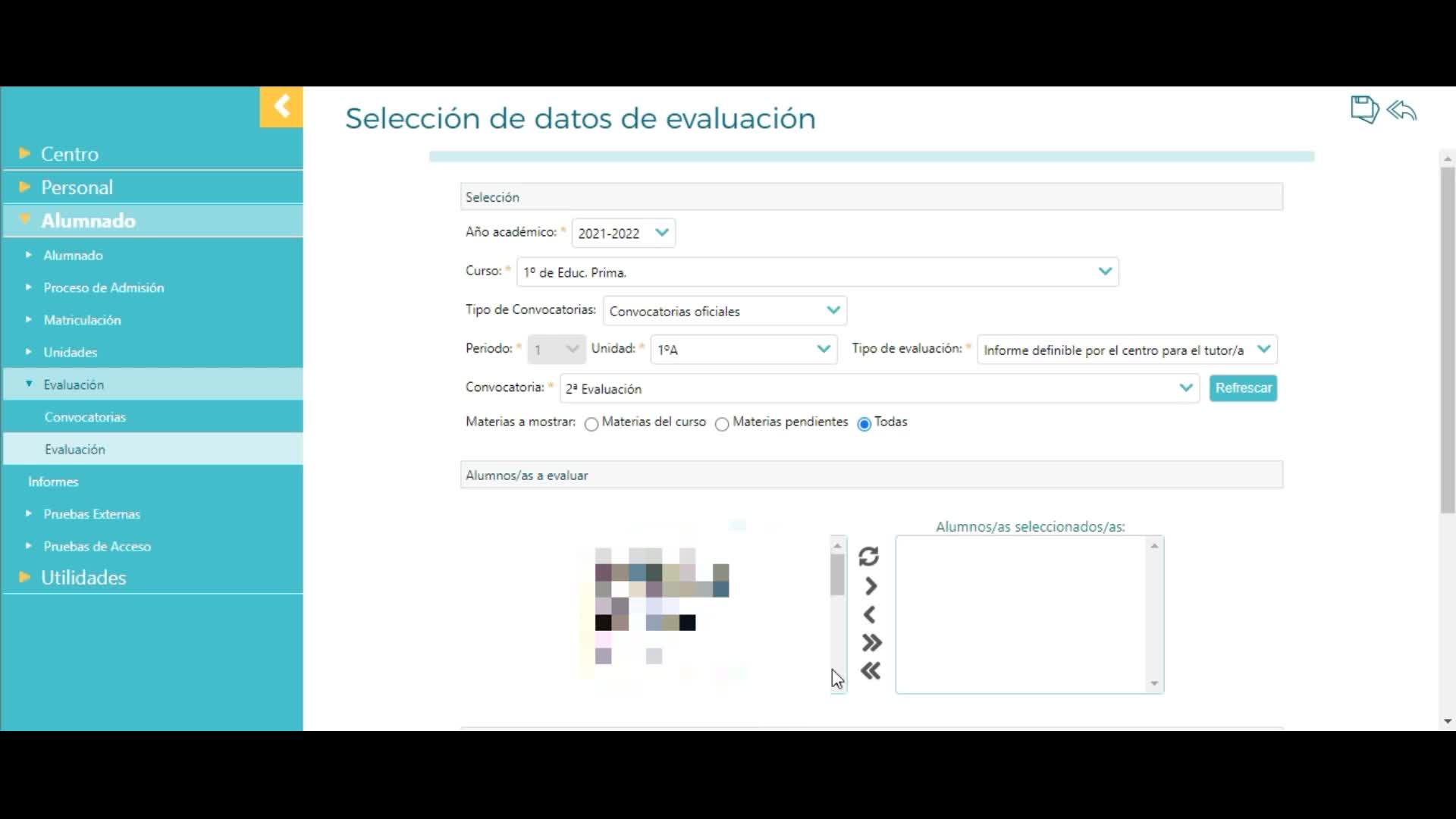This screenshot has width=1456, height=819.
Task: Click the students list scrollbar thumb
Action: 837,574
